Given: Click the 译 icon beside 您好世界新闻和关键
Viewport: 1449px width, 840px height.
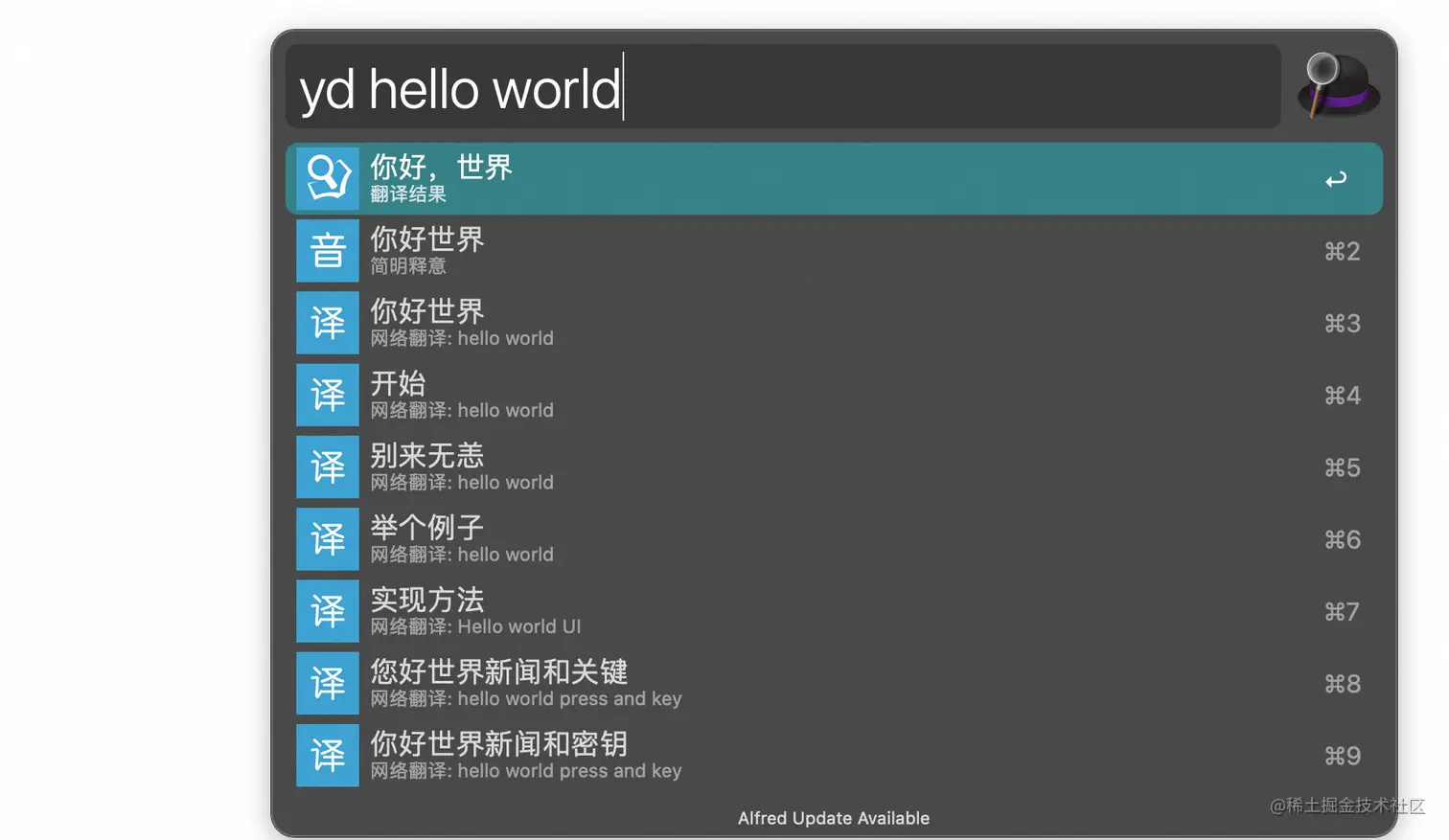Looking at the screenshot, I should pyautogui.click(x=328, y=683).
